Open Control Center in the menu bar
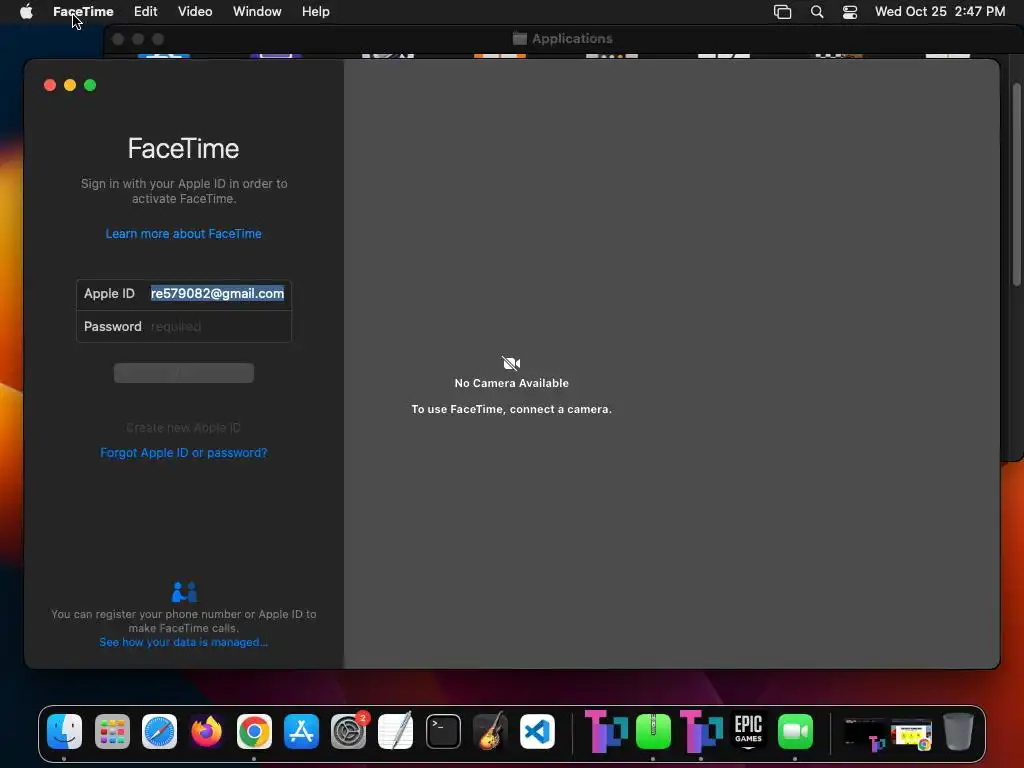Image resolution: width=1024 pixels, height=768 pixels. 850,12
